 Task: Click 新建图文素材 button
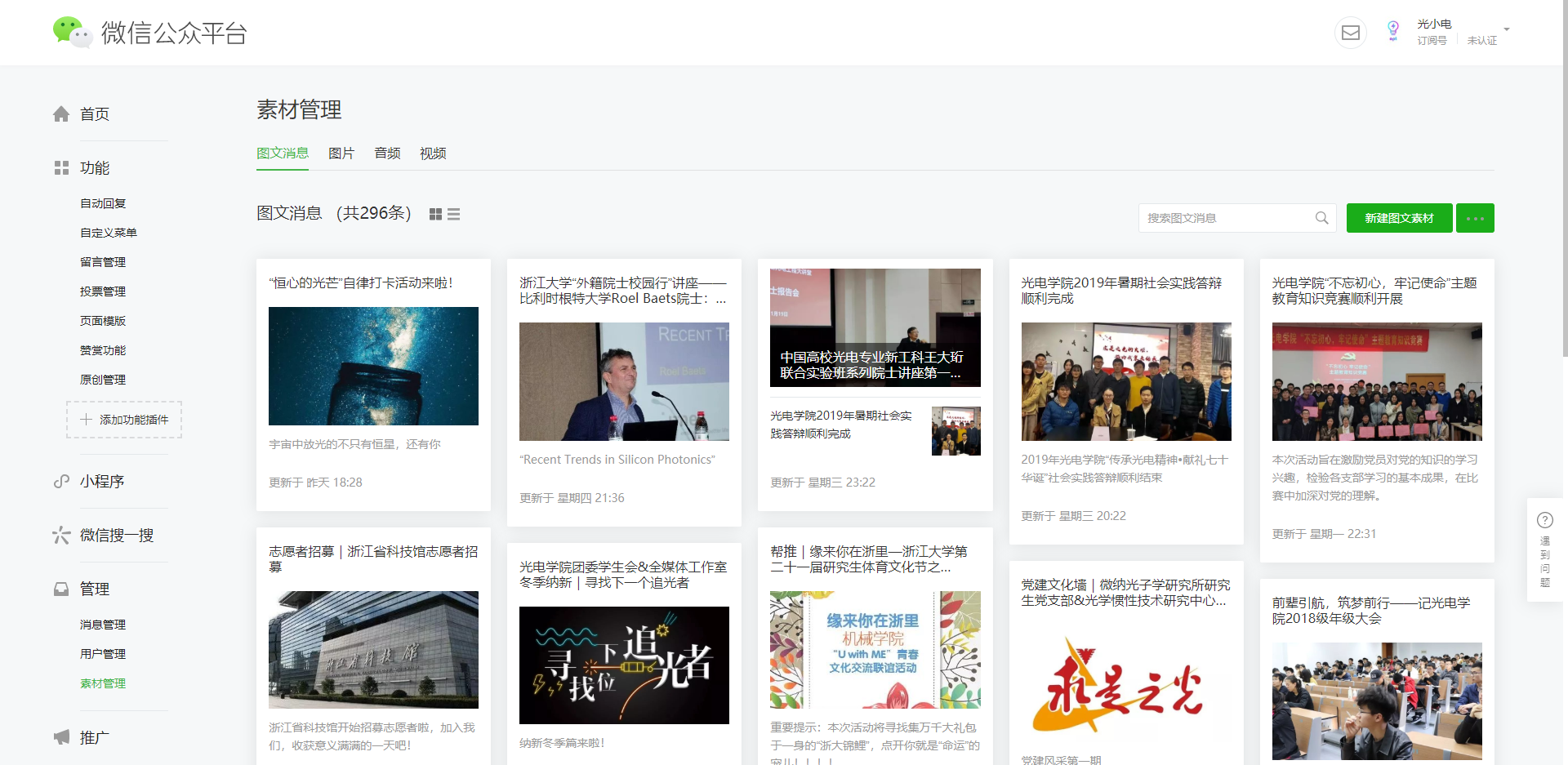pos(1400,218)
